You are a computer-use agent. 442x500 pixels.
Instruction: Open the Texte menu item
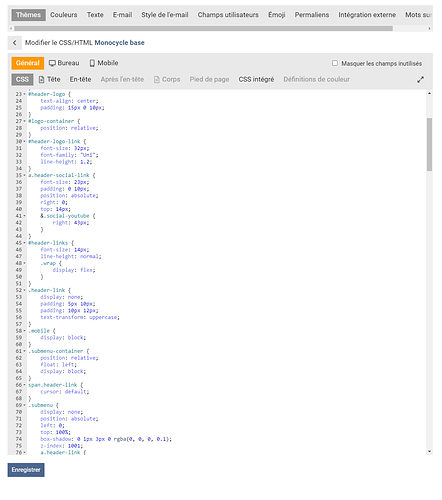pos(95,15)
